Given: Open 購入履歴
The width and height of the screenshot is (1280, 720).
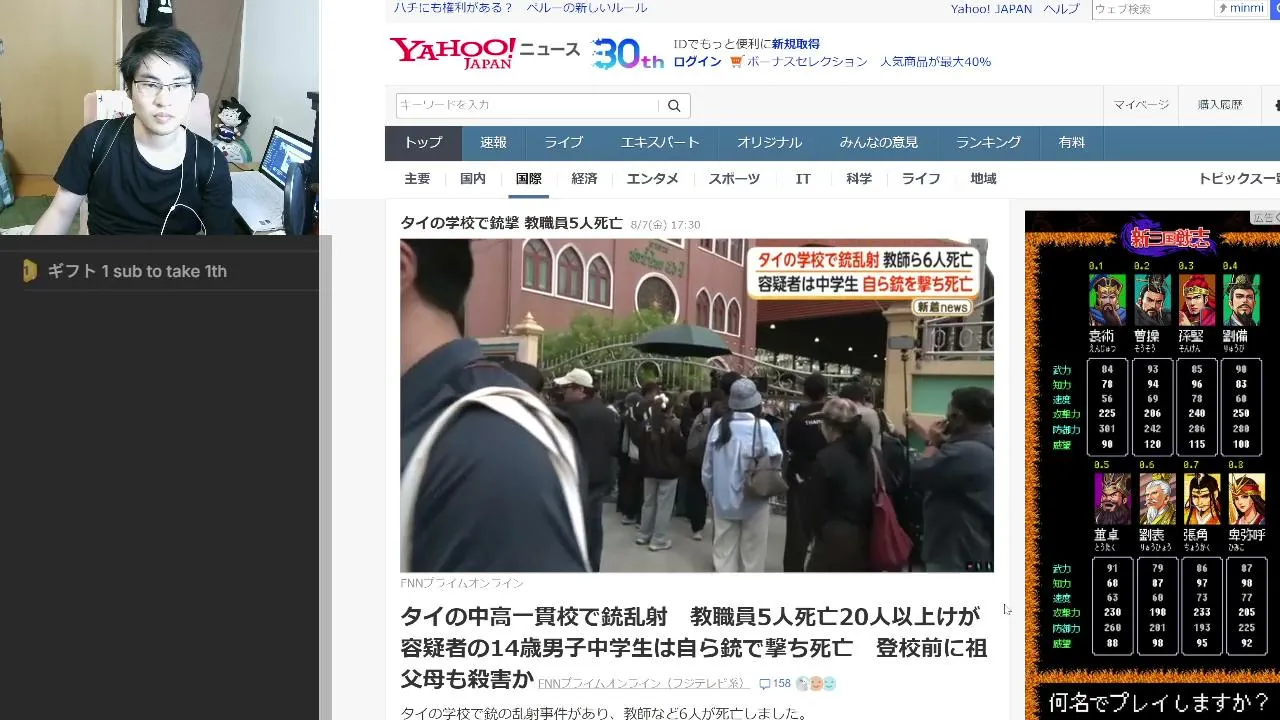Looking at the screenshot, I should 1220,105.
